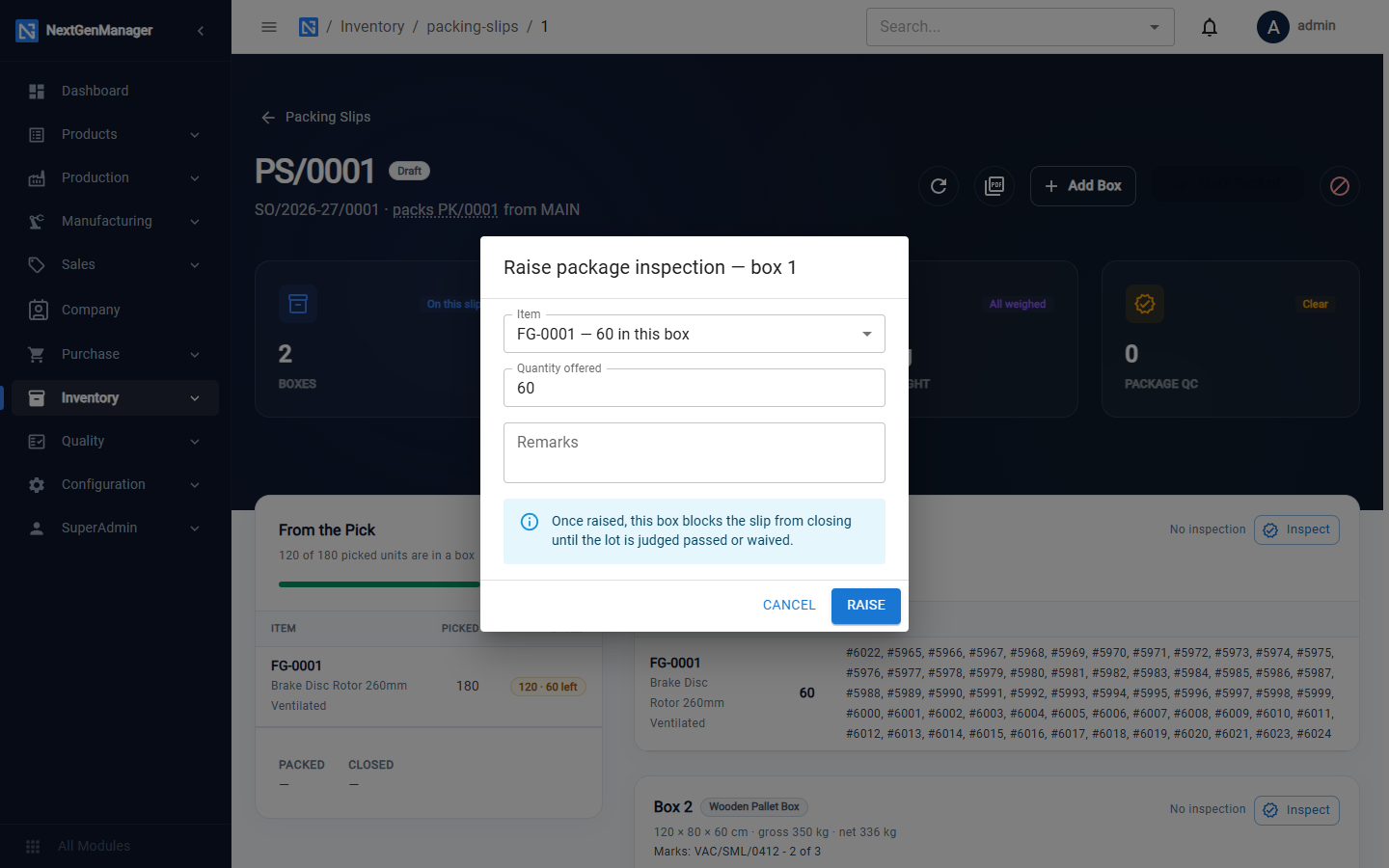Click the Remarks text area
The image size is (1389, 868).
pyautogui.click(x=694, y=452)
